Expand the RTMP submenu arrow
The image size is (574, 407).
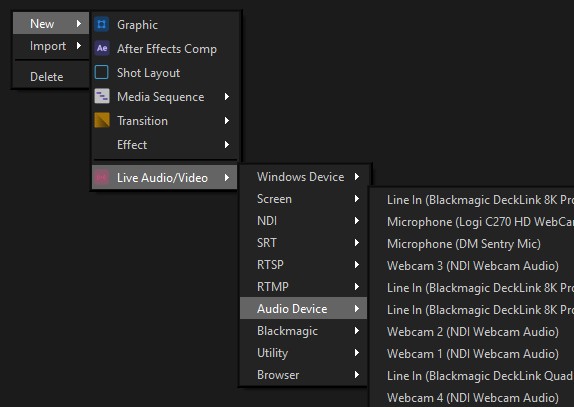click(357, 287)
